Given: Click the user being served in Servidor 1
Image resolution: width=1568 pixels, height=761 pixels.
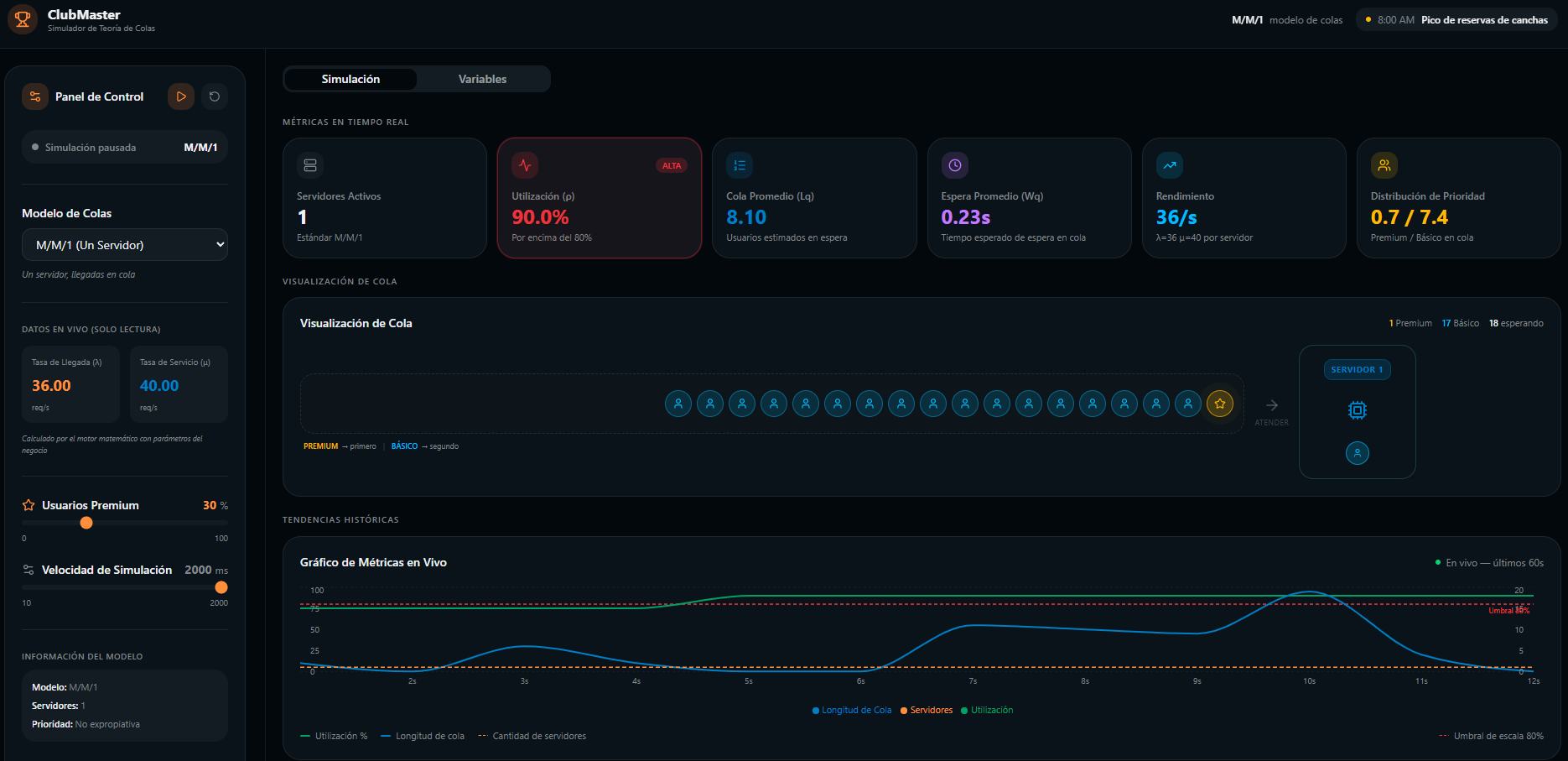Looking at the screenshot, I should pyautogui.click(x=1358, y=453).
